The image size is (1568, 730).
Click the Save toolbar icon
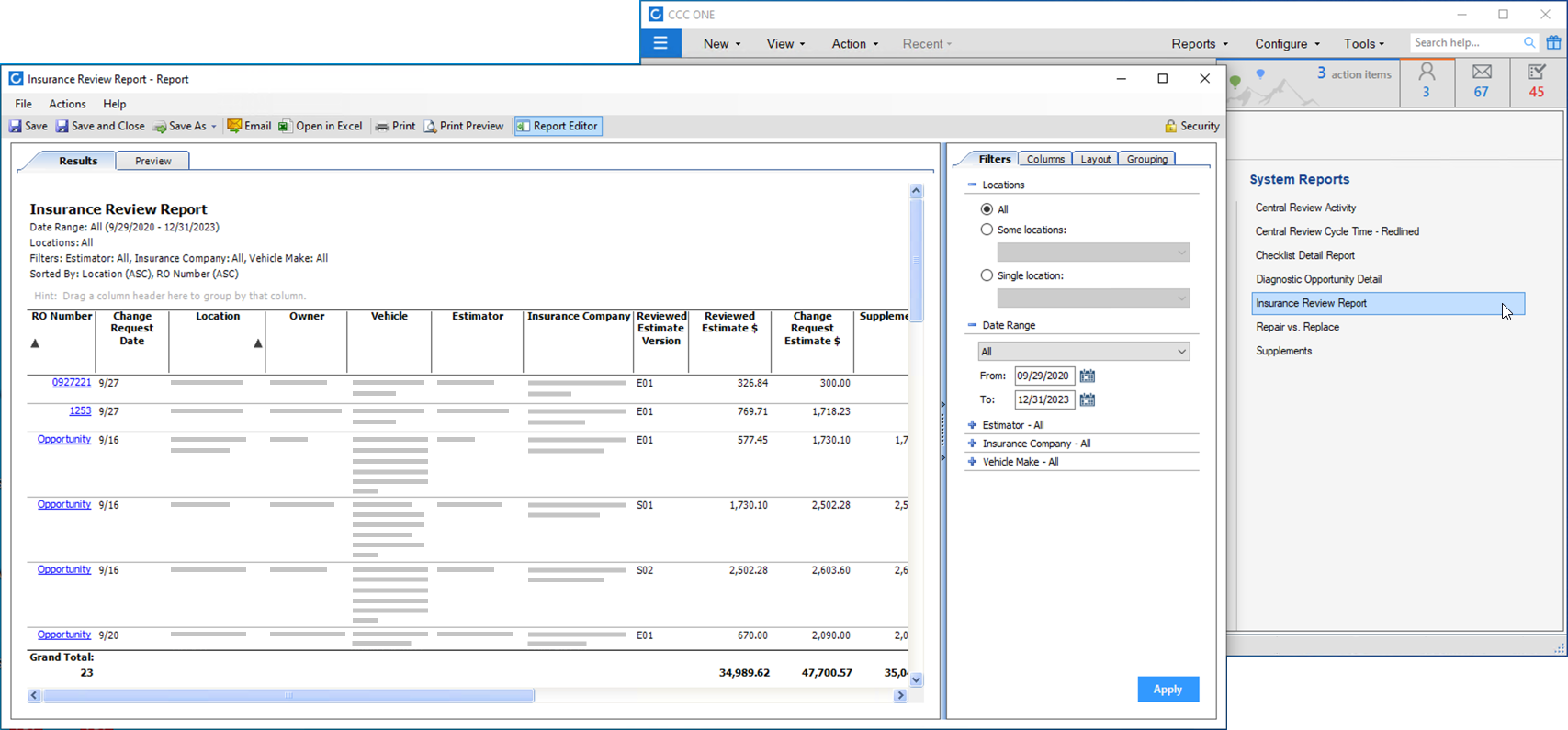click(x=16, y=126)
